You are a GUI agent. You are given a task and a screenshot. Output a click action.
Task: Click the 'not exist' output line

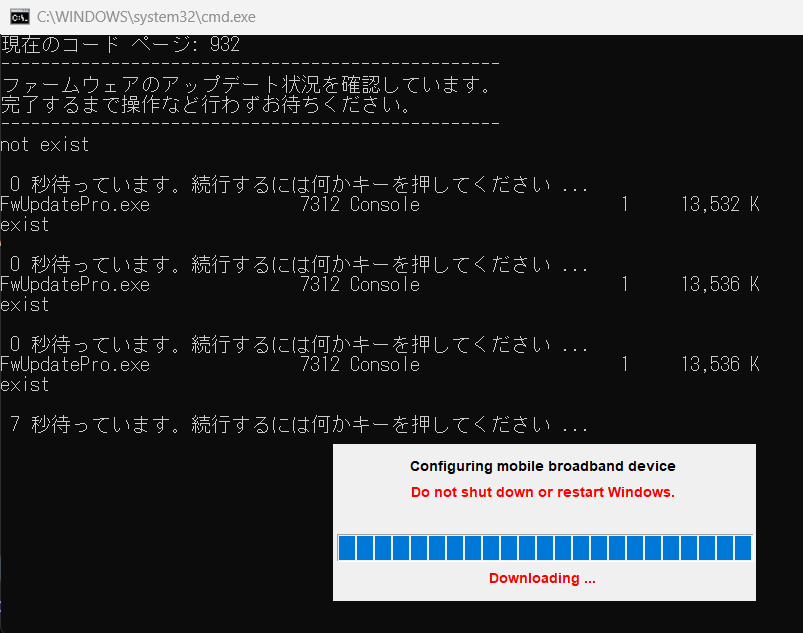(x=45, y=145)
